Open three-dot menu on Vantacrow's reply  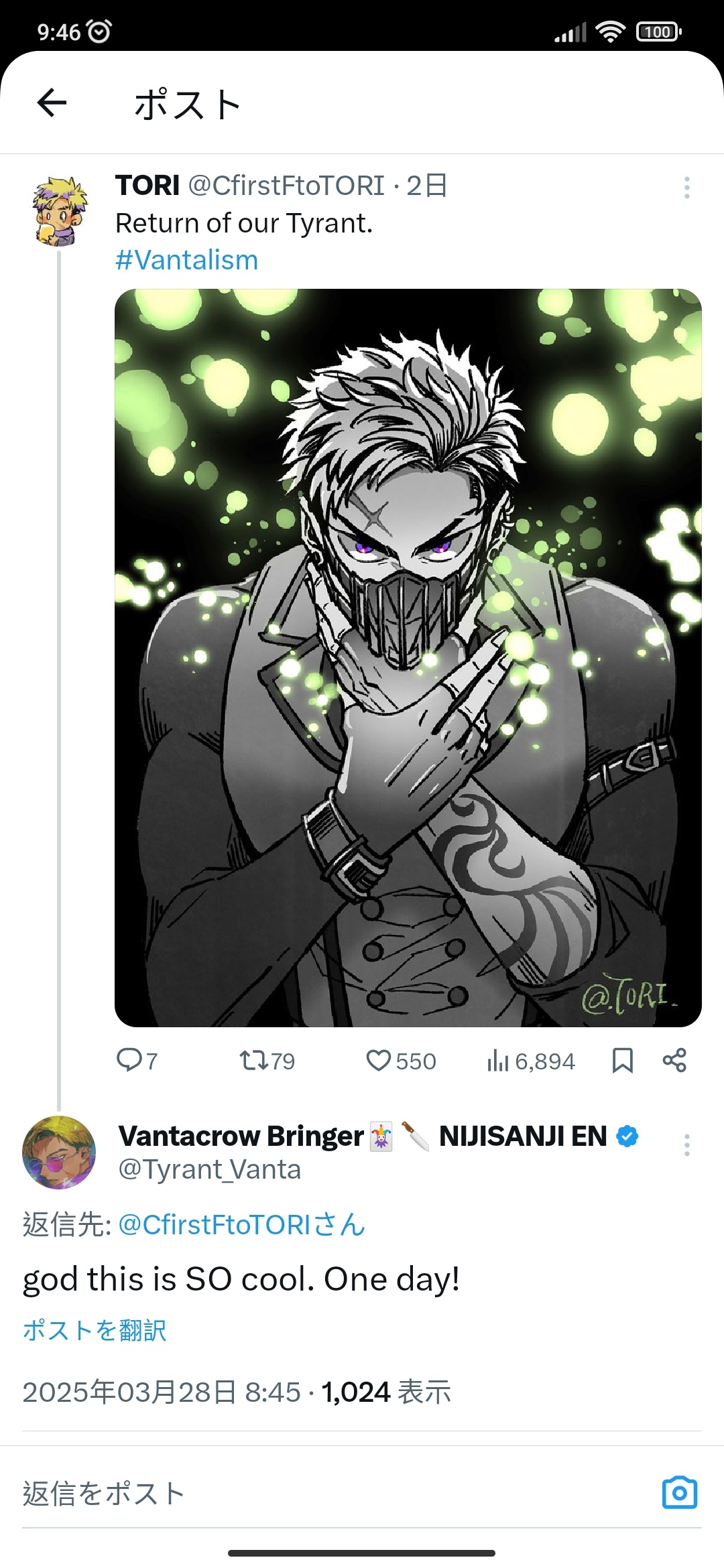pyautogui.click(x=687, y=1145)
